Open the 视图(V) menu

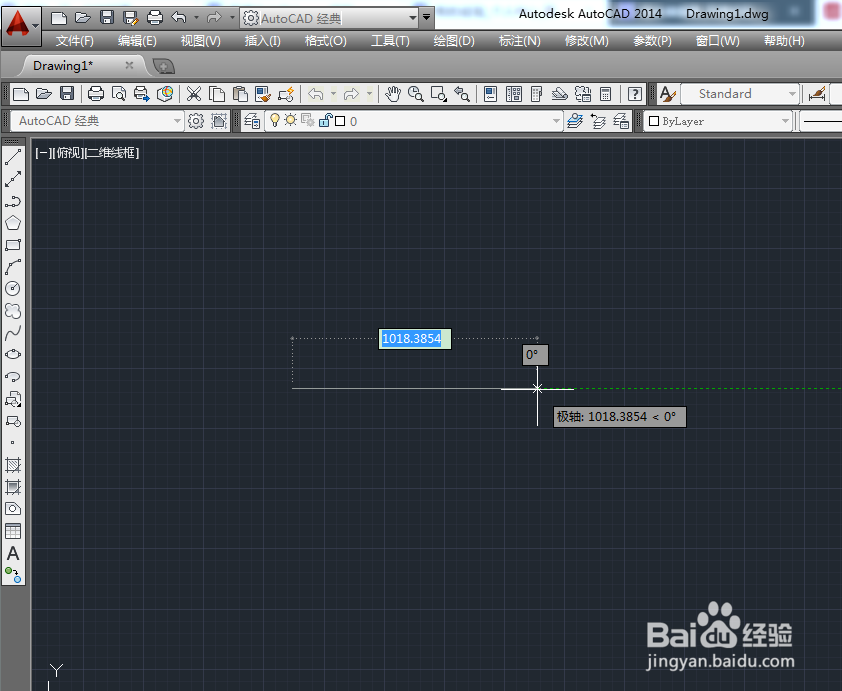[x=201, y=41]
